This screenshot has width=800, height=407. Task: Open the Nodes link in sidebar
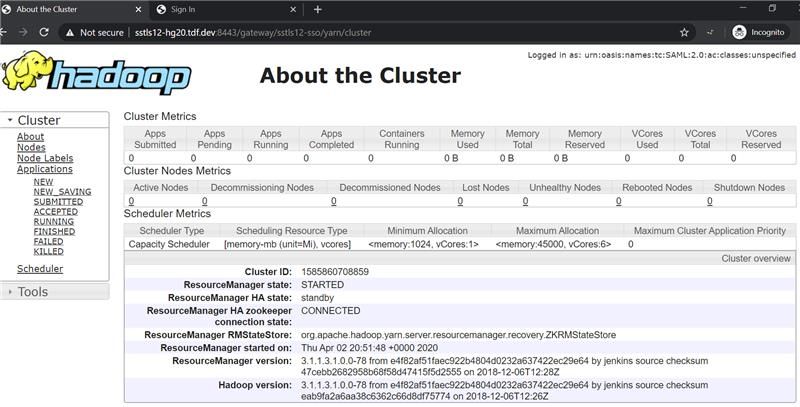coord(31,147)
